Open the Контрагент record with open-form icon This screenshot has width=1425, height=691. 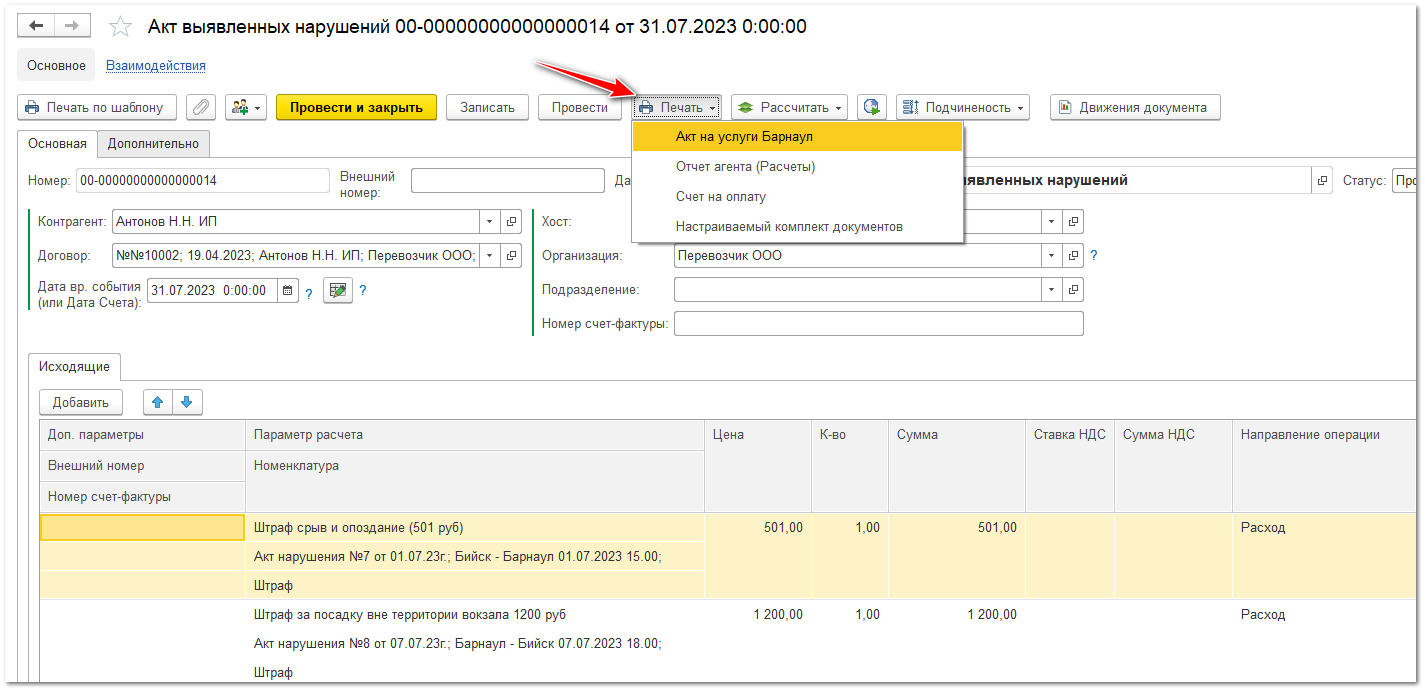click(x=510, y=221)
